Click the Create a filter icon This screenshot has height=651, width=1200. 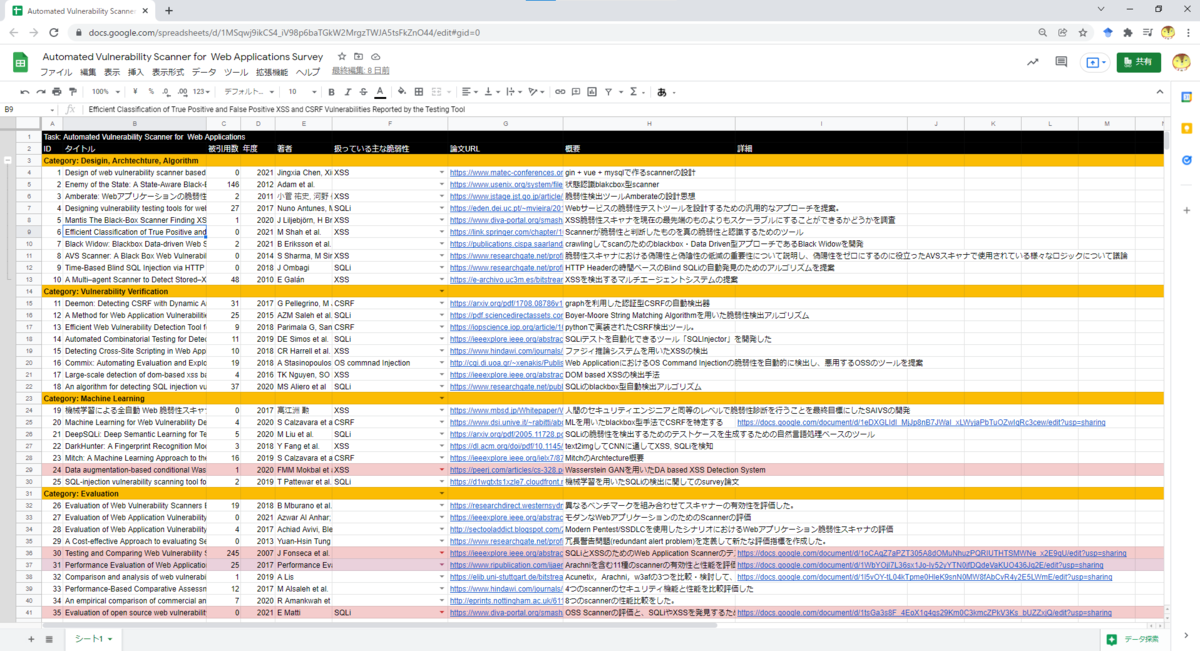(x=609, y=91)
